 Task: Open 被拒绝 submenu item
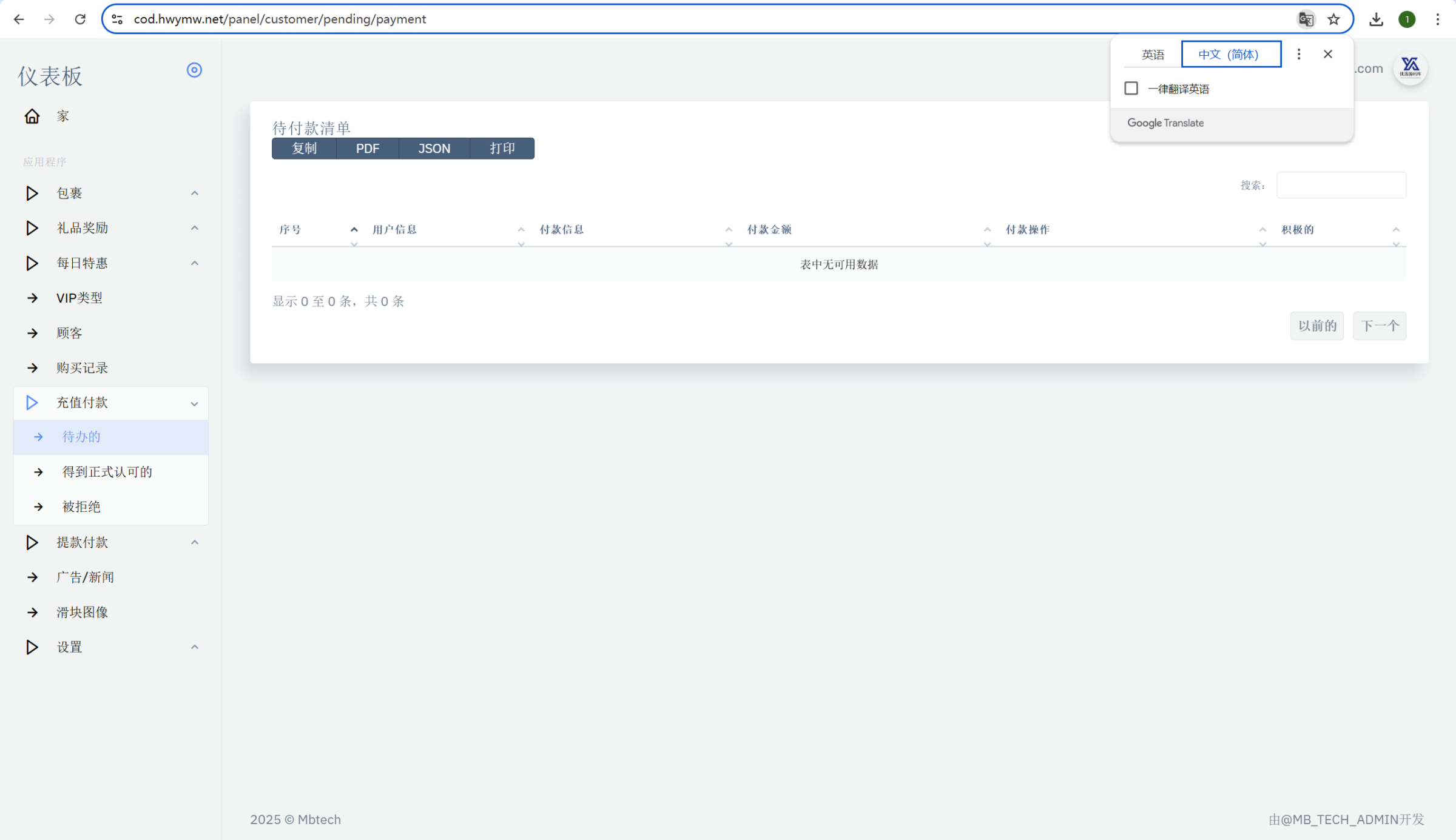pyautogui.click(x=81, y=507)
